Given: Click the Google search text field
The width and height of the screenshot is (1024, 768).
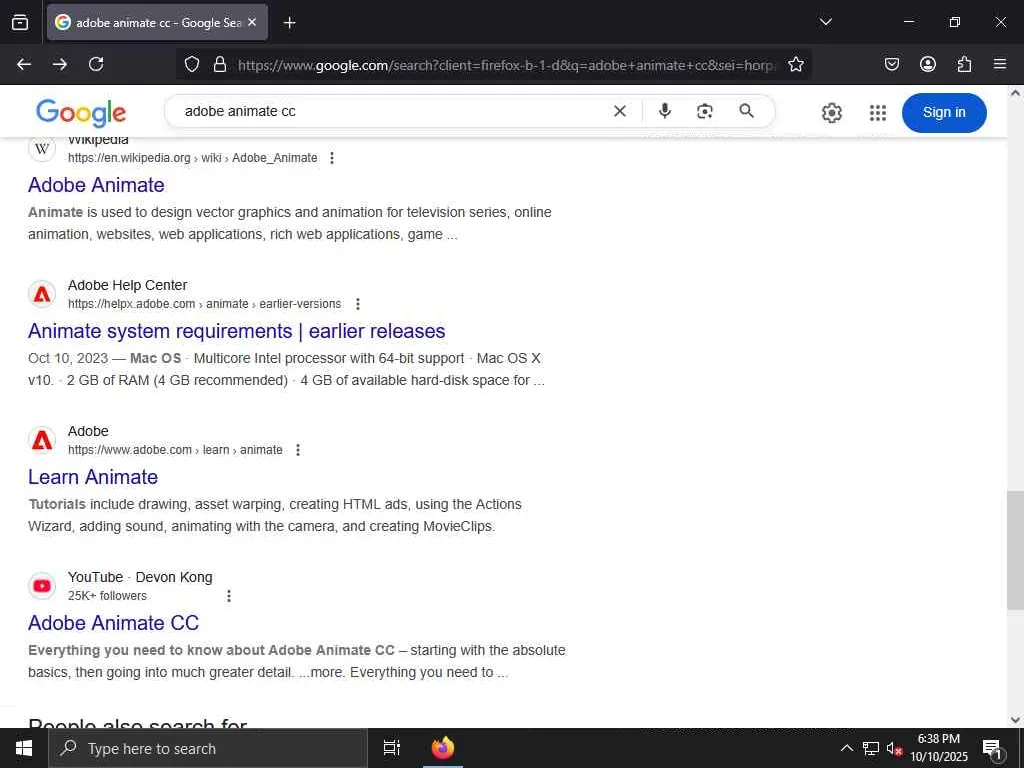Looking at the screenshot, I should (x=392, y=112).
